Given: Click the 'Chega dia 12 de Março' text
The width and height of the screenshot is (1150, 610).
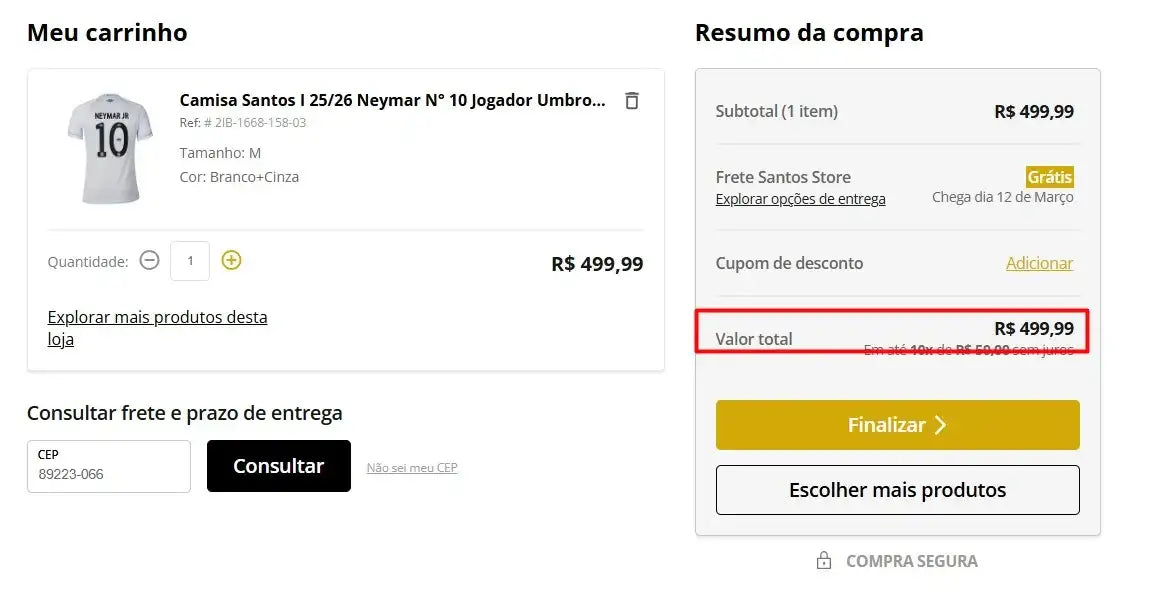Looking at the screenshot, I should 1002,197.
